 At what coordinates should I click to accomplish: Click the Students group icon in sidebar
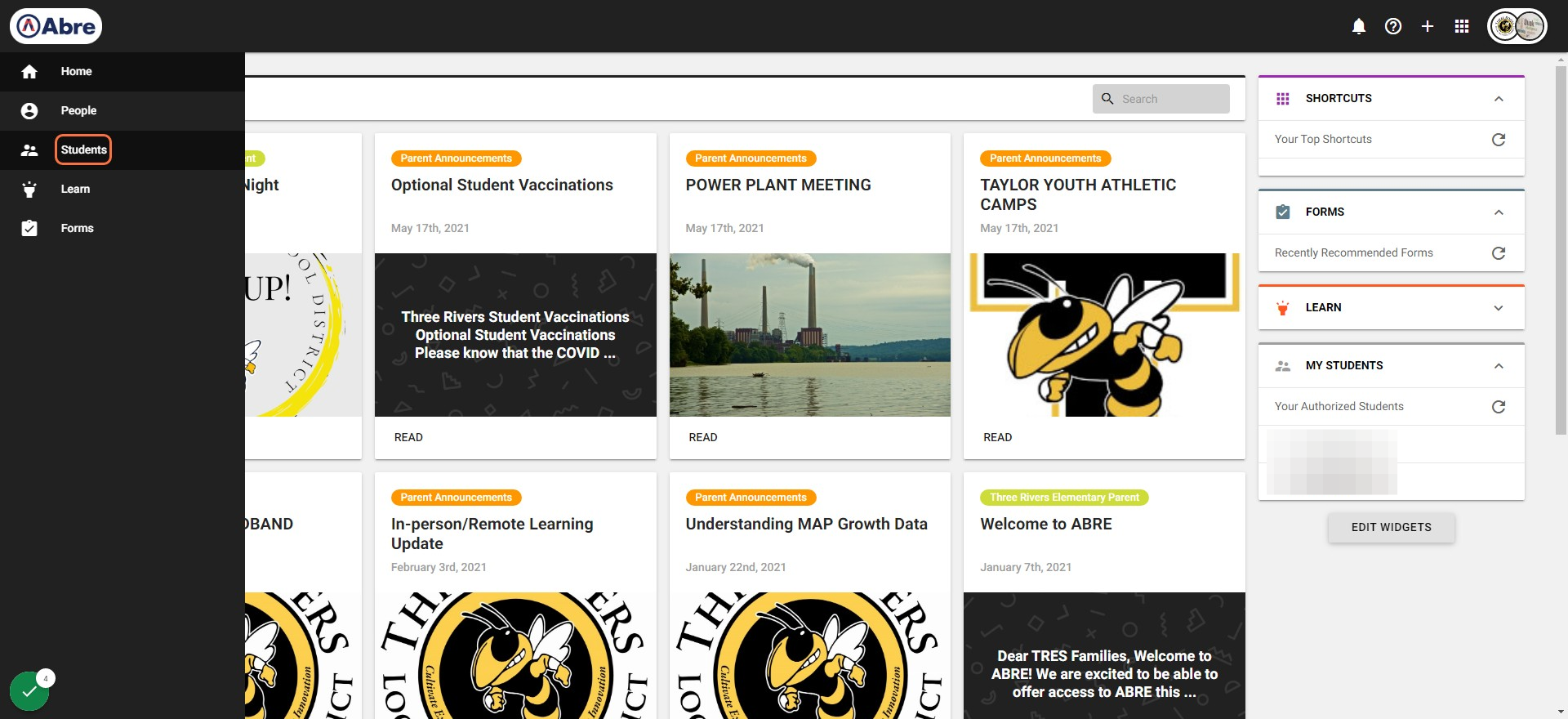click(29, 150)
